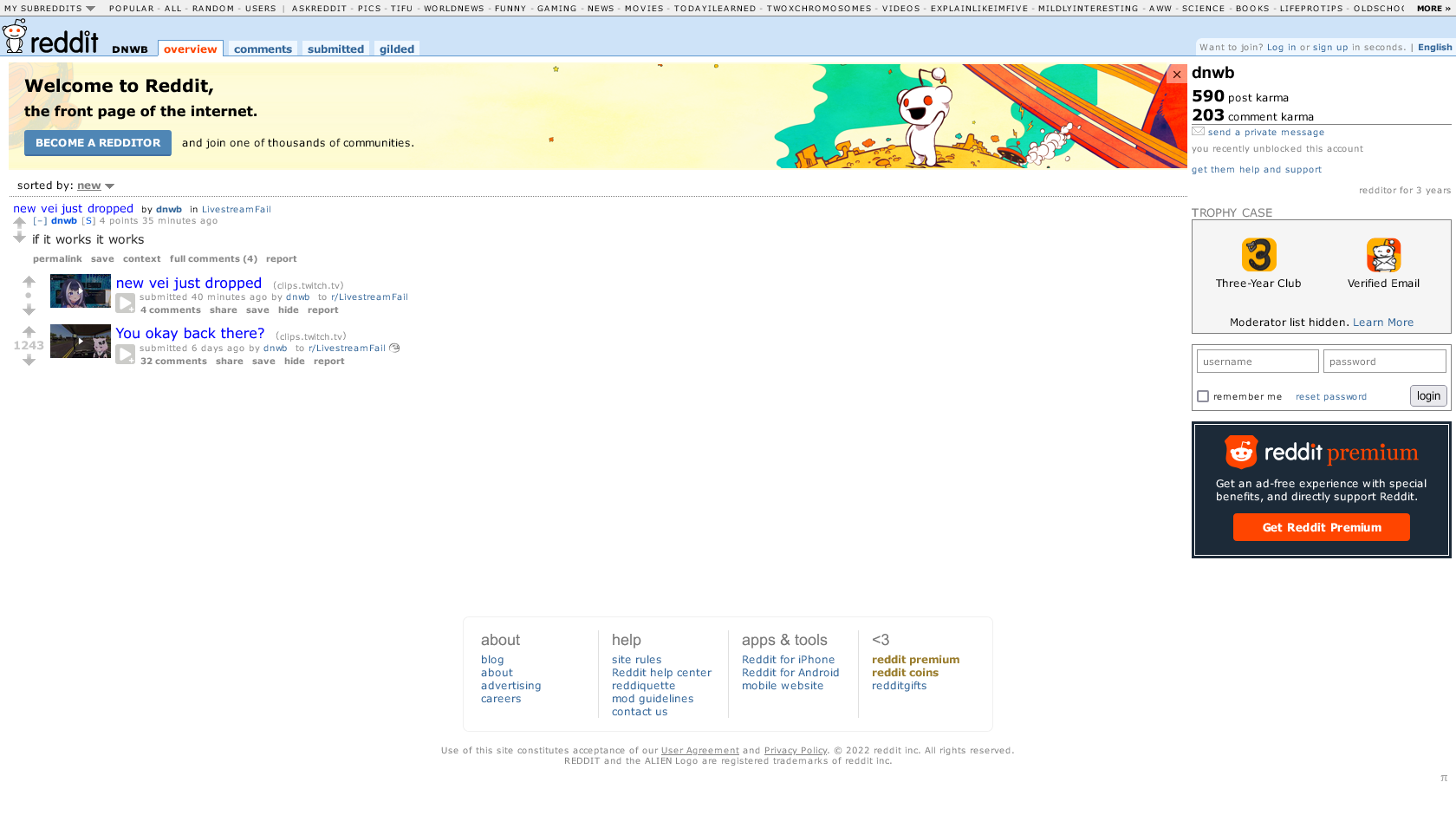Click reset password link
The width and height of the screenshot is (1456, 828).
click(x=1330, y=396)
